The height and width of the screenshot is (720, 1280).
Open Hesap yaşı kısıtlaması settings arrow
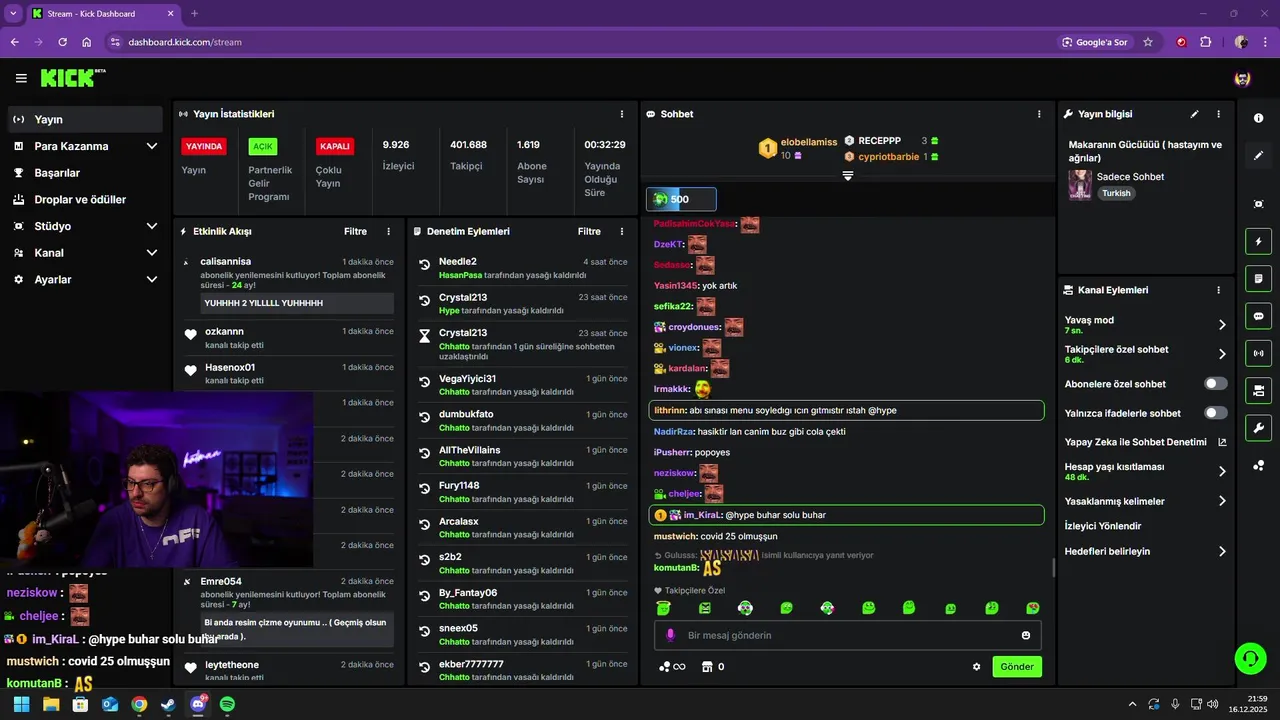pos(1222,471)
